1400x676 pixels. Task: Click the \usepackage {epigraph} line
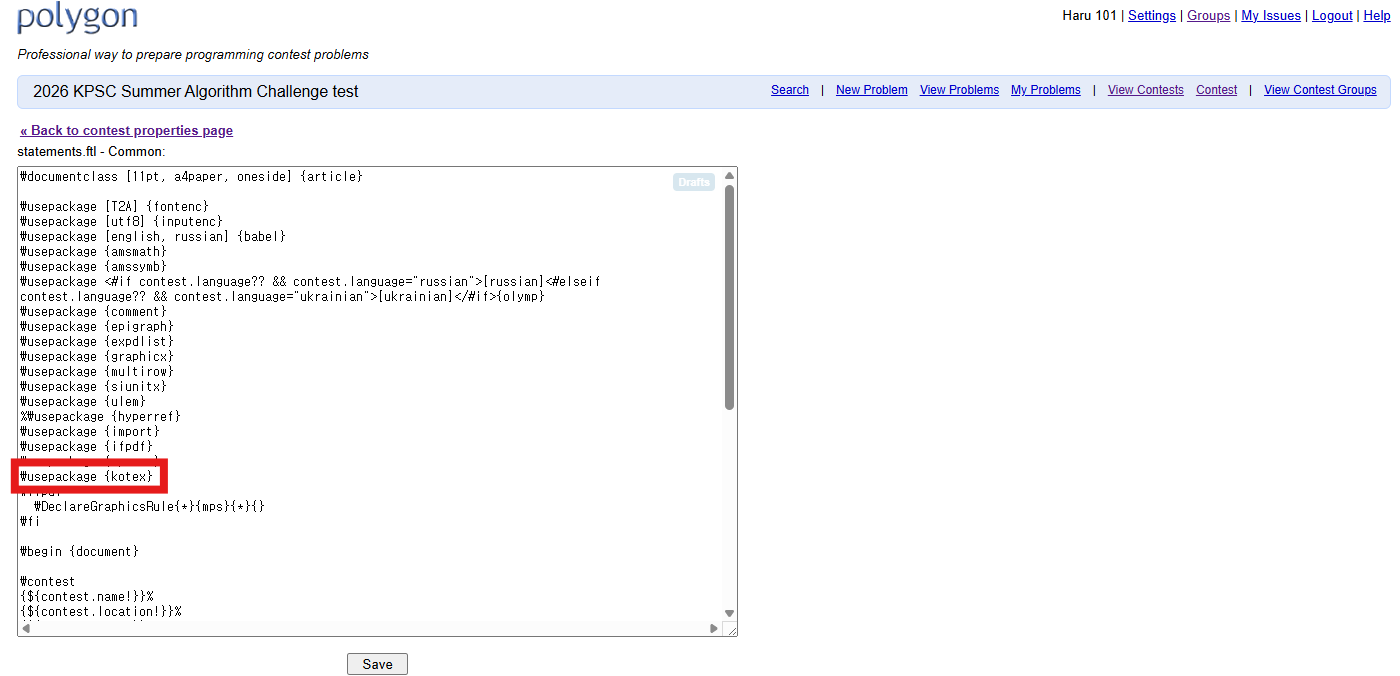click(97, 327)
